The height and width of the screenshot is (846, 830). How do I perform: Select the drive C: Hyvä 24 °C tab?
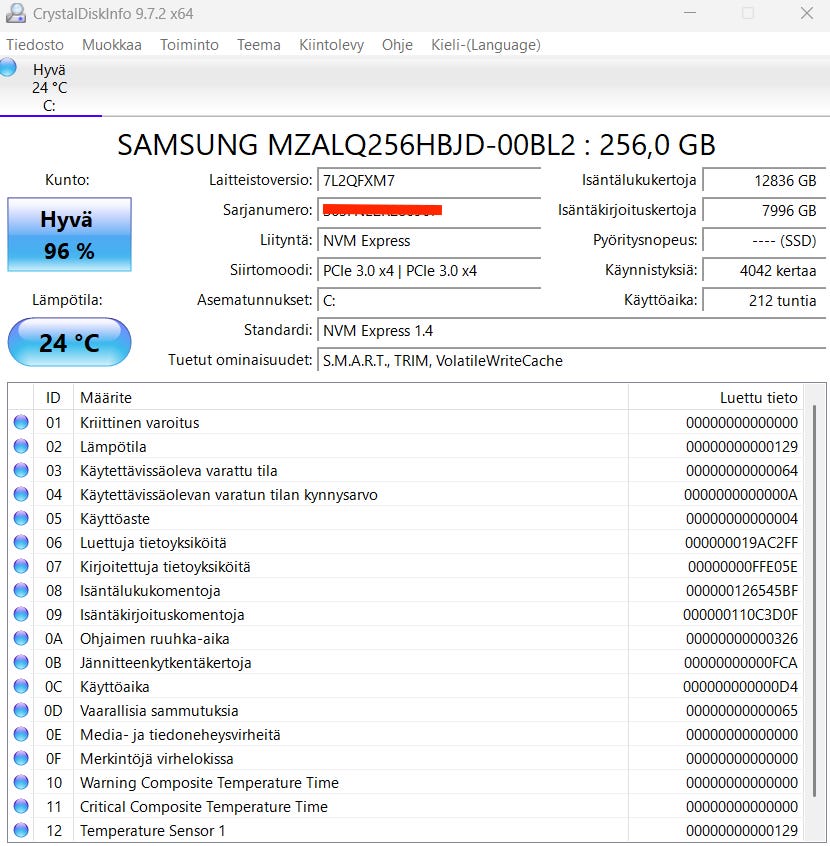pyautogui.click(x=49, y=88)
